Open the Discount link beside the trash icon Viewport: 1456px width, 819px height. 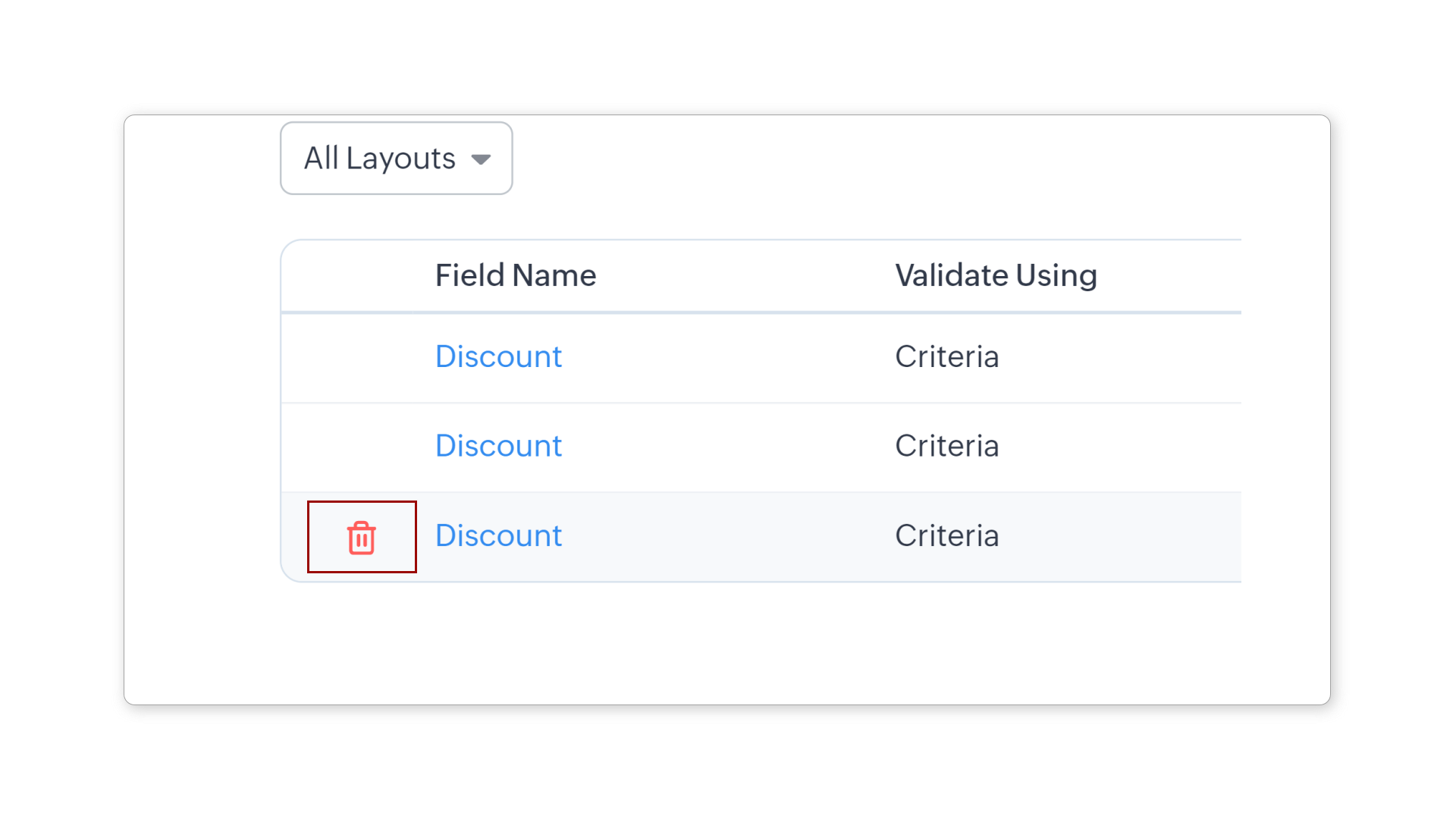pyautogui.click(x=498, y=535)
